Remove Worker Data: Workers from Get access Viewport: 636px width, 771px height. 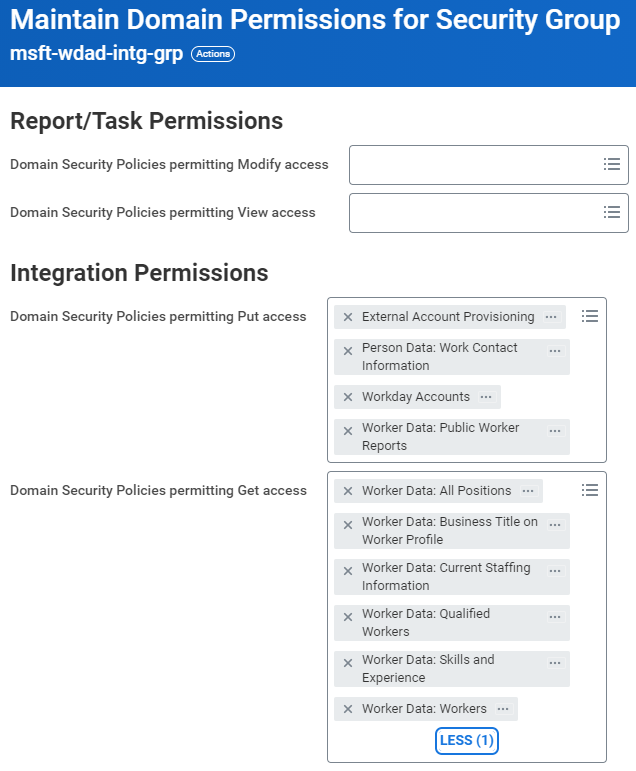point(348,709)
